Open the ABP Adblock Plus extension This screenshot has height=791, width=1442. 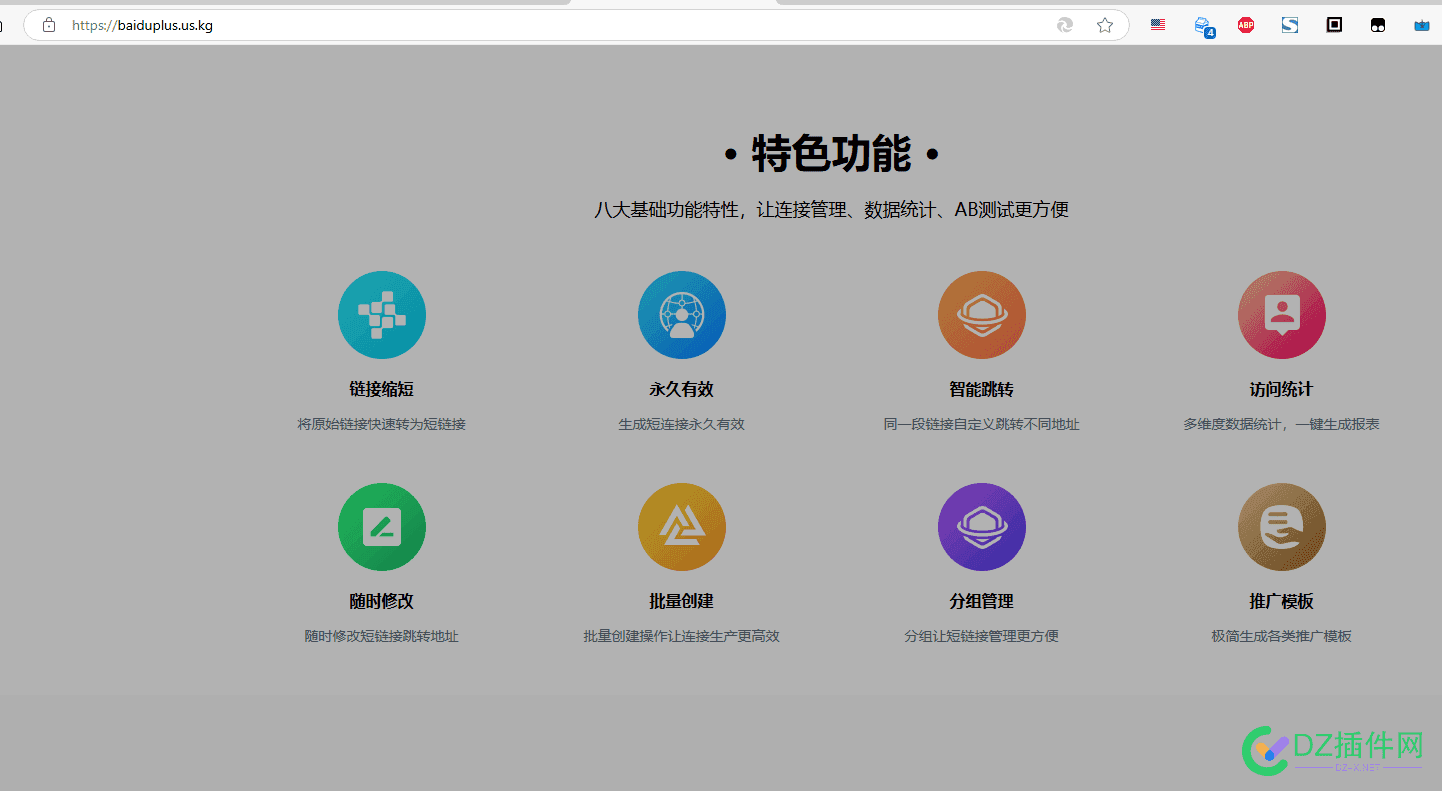coord(1246,25)
